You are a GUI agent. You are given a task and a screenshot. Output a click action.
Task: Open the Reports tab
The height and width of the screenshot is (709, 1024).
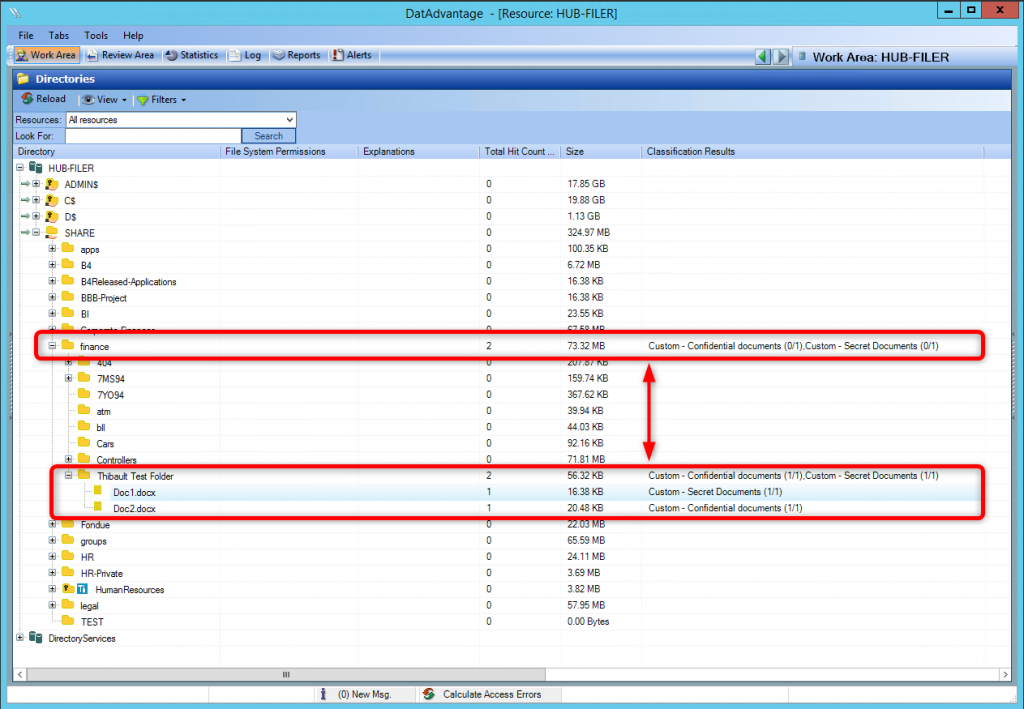[296, 55]
